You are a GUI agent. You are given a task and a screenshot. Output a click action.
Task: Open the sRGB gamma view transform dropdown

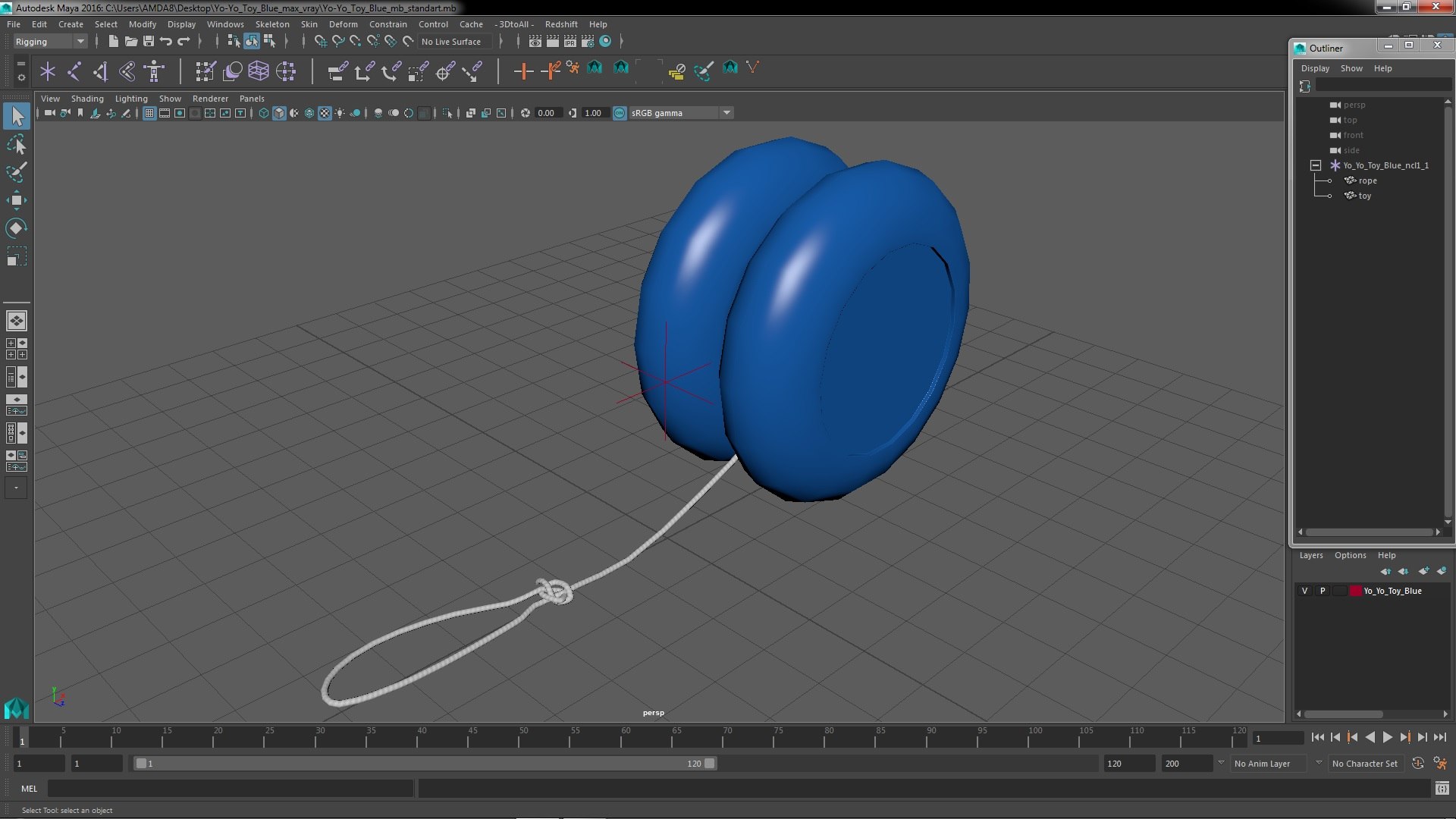click(681, 113)
